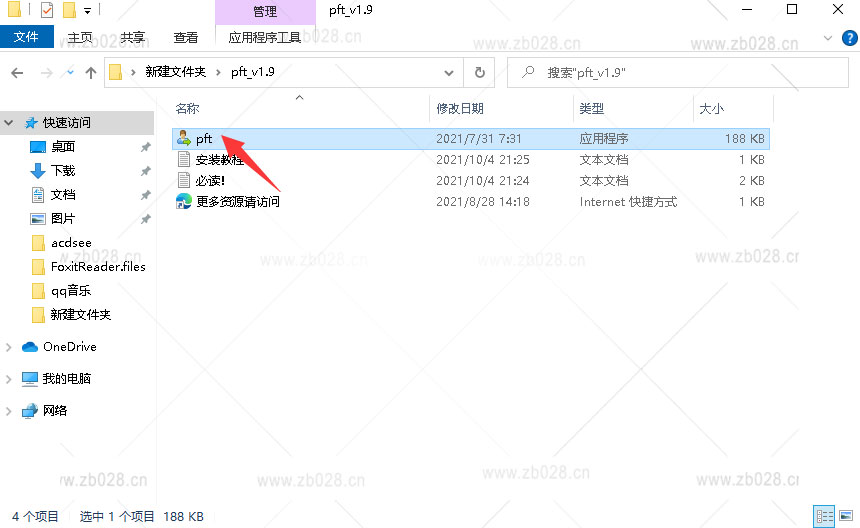Click the properties checkmark icon in title bar

tap(47, 10)
